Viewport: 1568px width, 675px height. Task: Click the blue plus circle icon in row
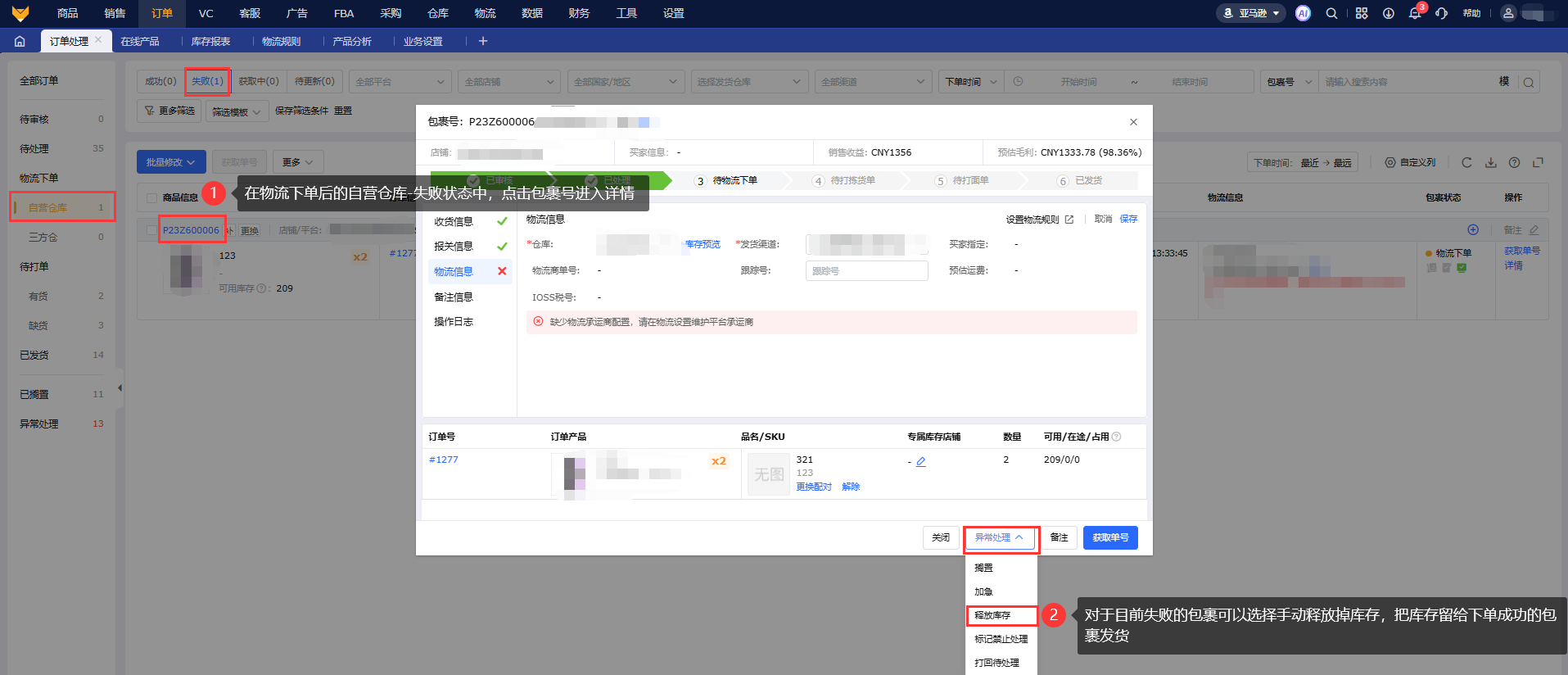(1473, 229)
